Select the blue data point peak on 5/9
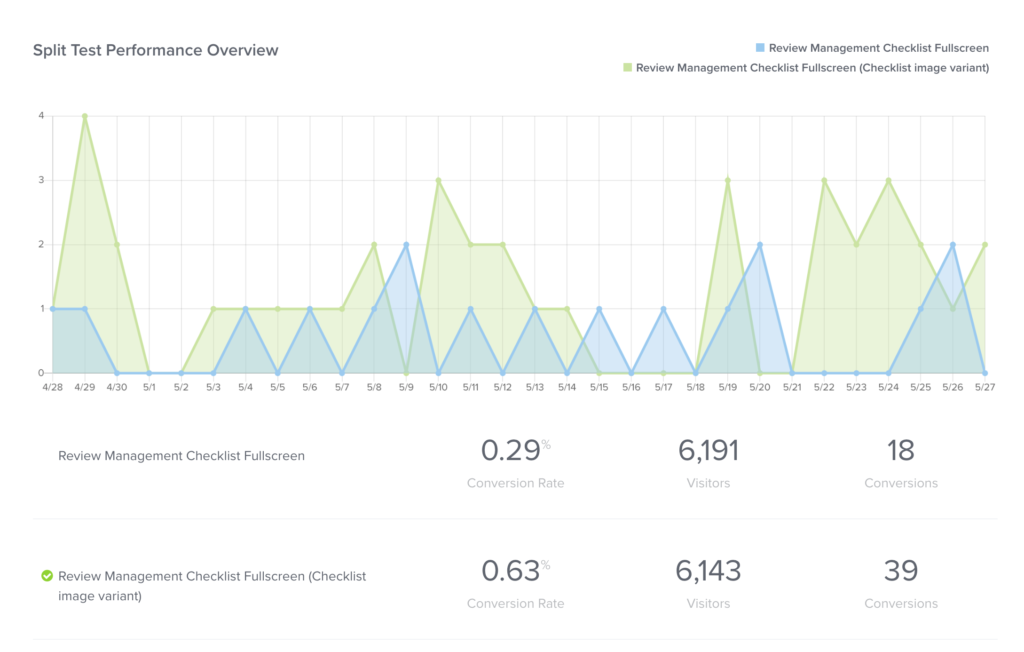 (406, 244)
